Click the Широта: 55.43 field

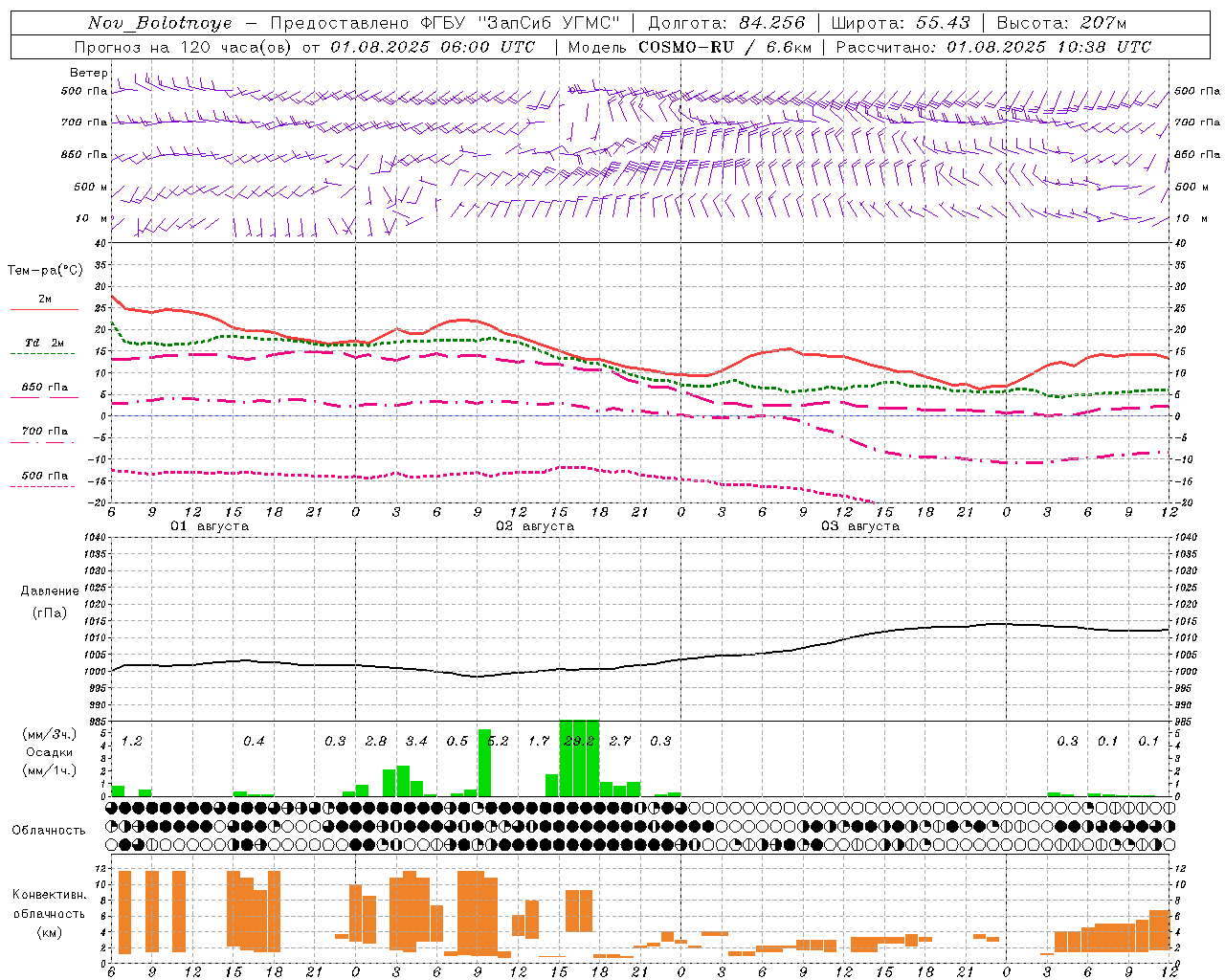coord(901,23)
